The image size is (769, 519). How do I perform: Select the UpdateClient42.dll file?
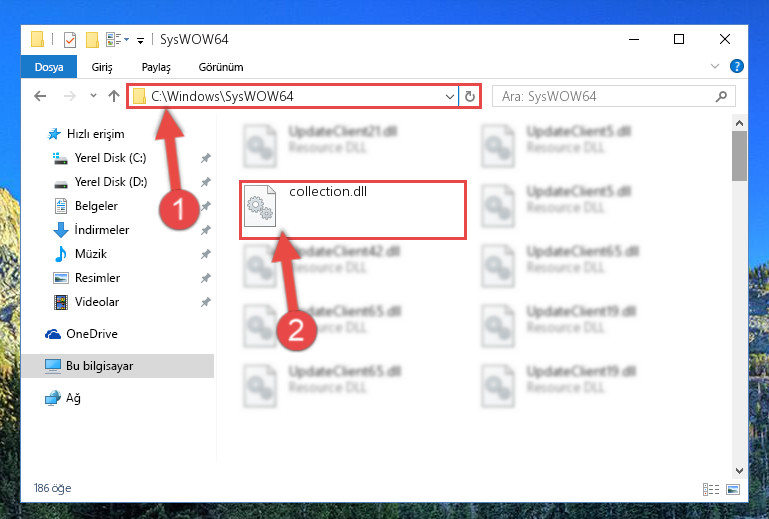pos(322,265)
